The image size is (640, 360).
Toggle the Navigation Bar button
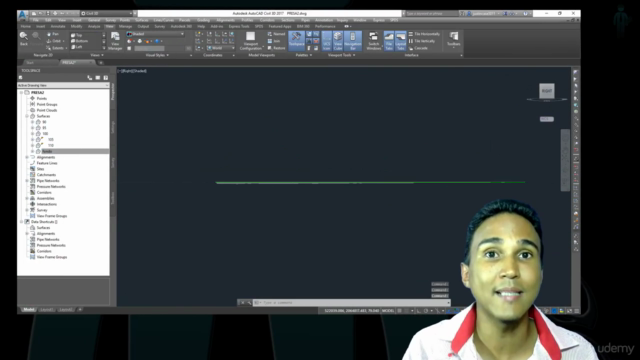pos(353,41)
